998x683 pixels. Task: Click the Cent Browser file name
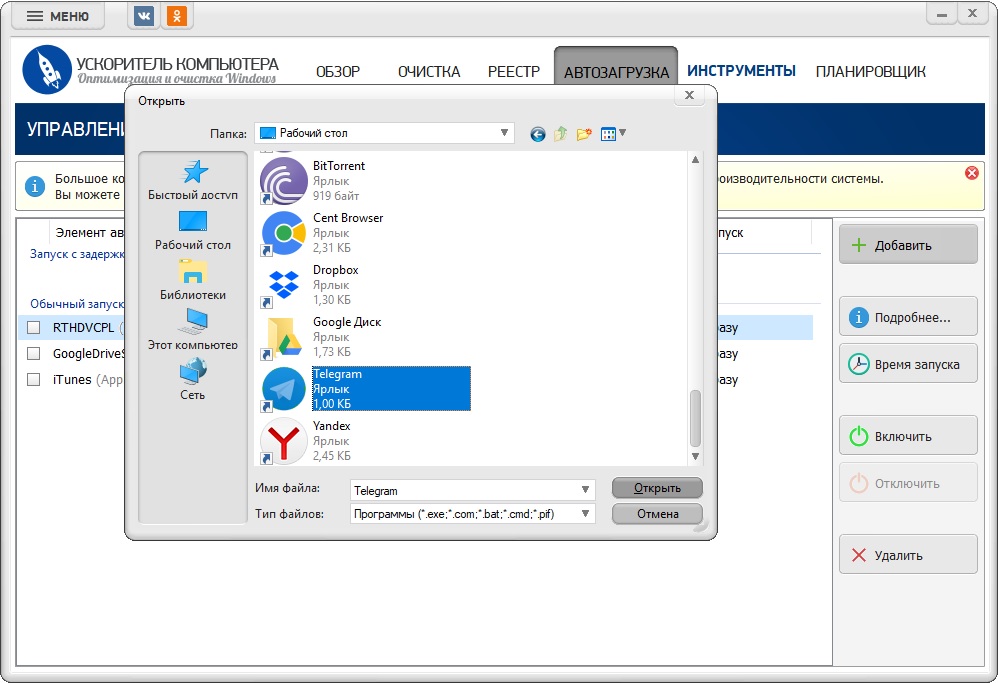(348, 218)
